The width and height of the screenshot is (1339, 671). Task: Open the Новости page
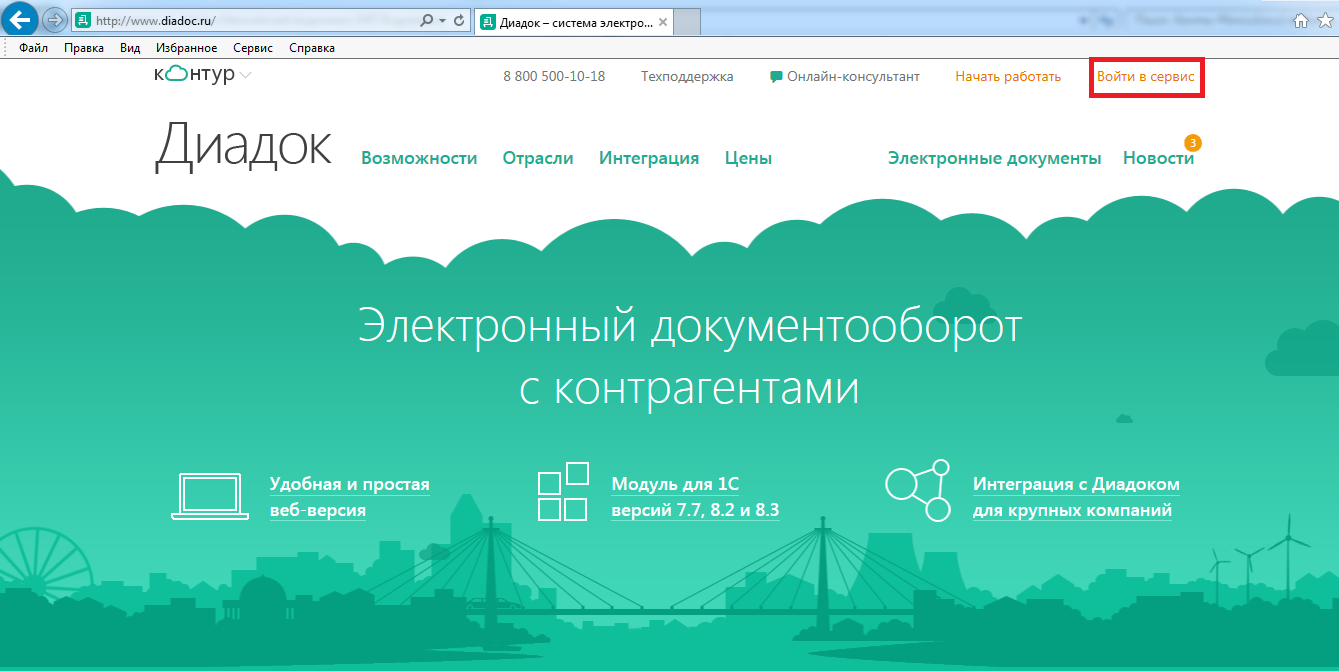[x=1158, y=158]
